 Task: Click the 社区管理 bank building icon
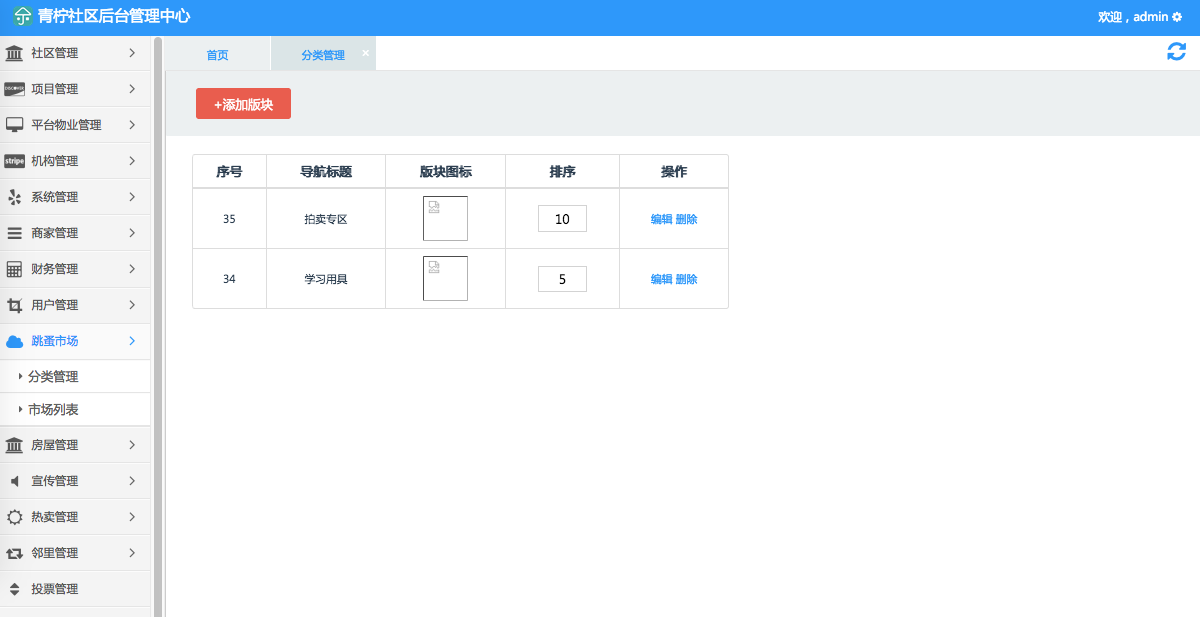[14, 53]
